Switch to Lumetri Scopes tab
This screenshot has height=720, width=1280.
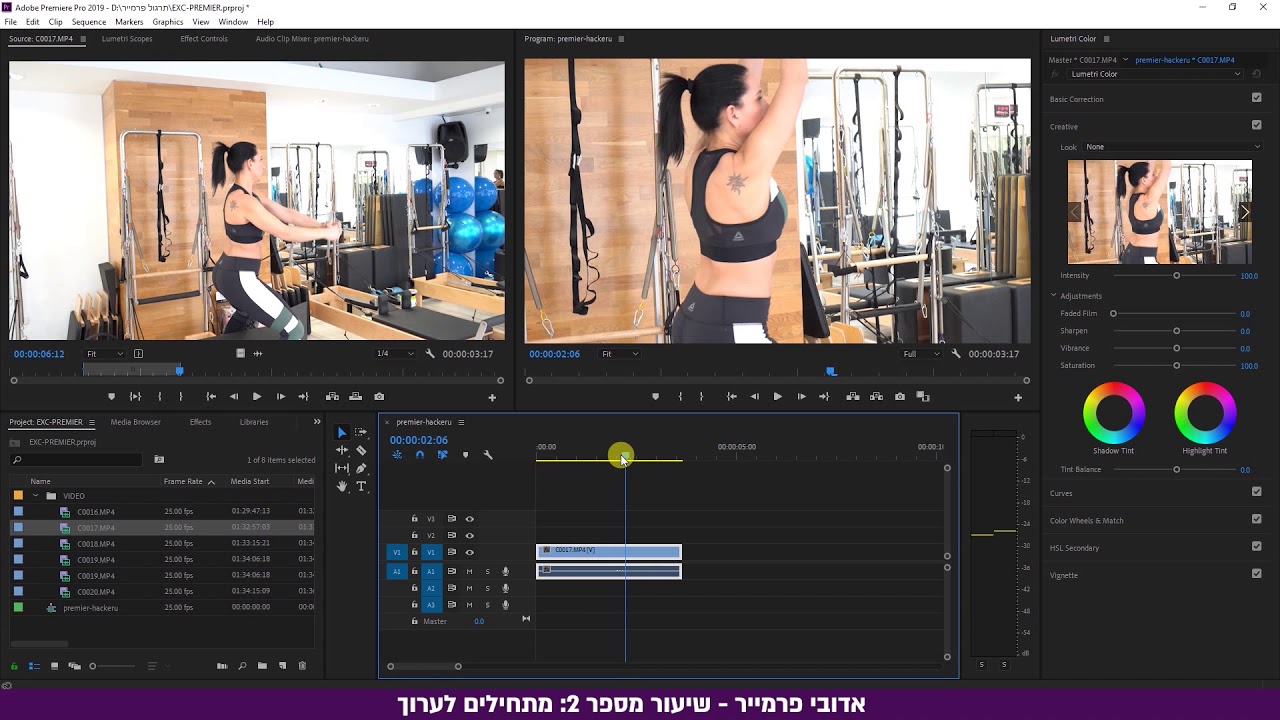tap(127, 39)
